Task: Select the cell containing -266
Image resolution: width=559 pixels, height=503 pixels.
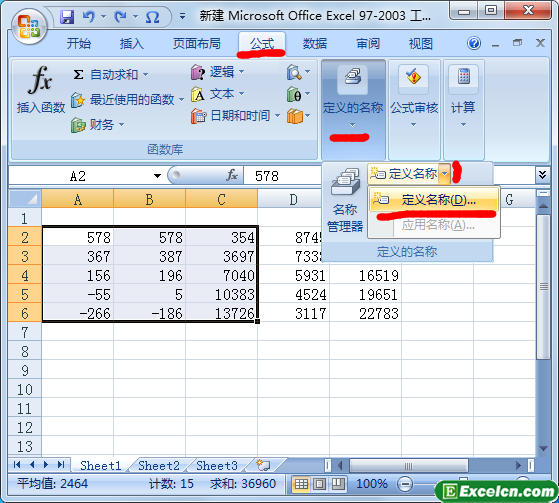Action: [x=78, y=313]
